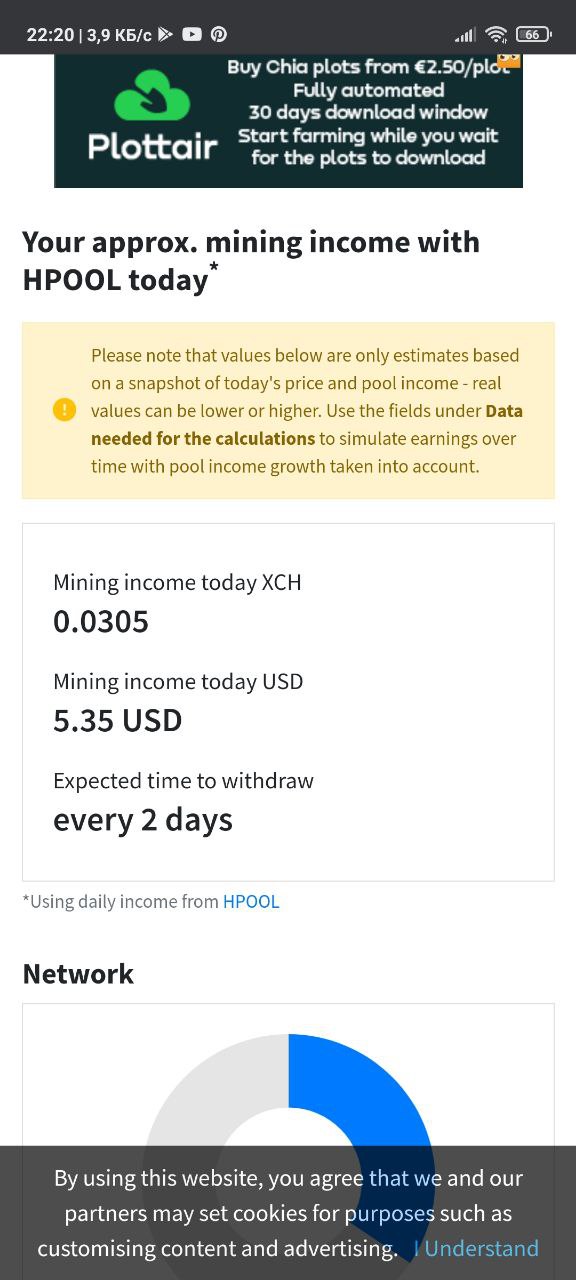
Task: Accept cookies with I Understand
Action: (476, 1248)
